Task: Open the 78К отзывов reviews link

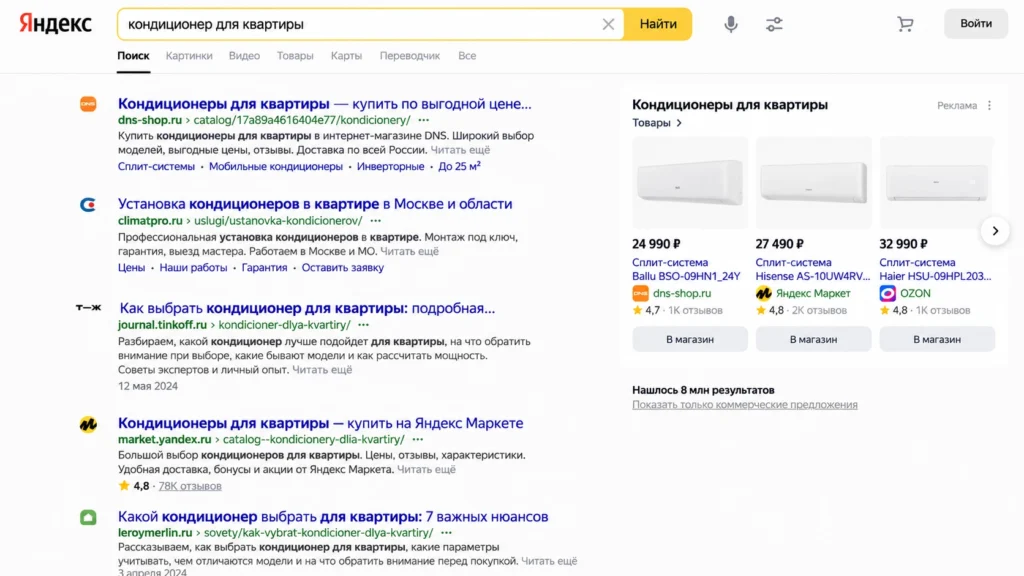Action: (x=190, y=486)
